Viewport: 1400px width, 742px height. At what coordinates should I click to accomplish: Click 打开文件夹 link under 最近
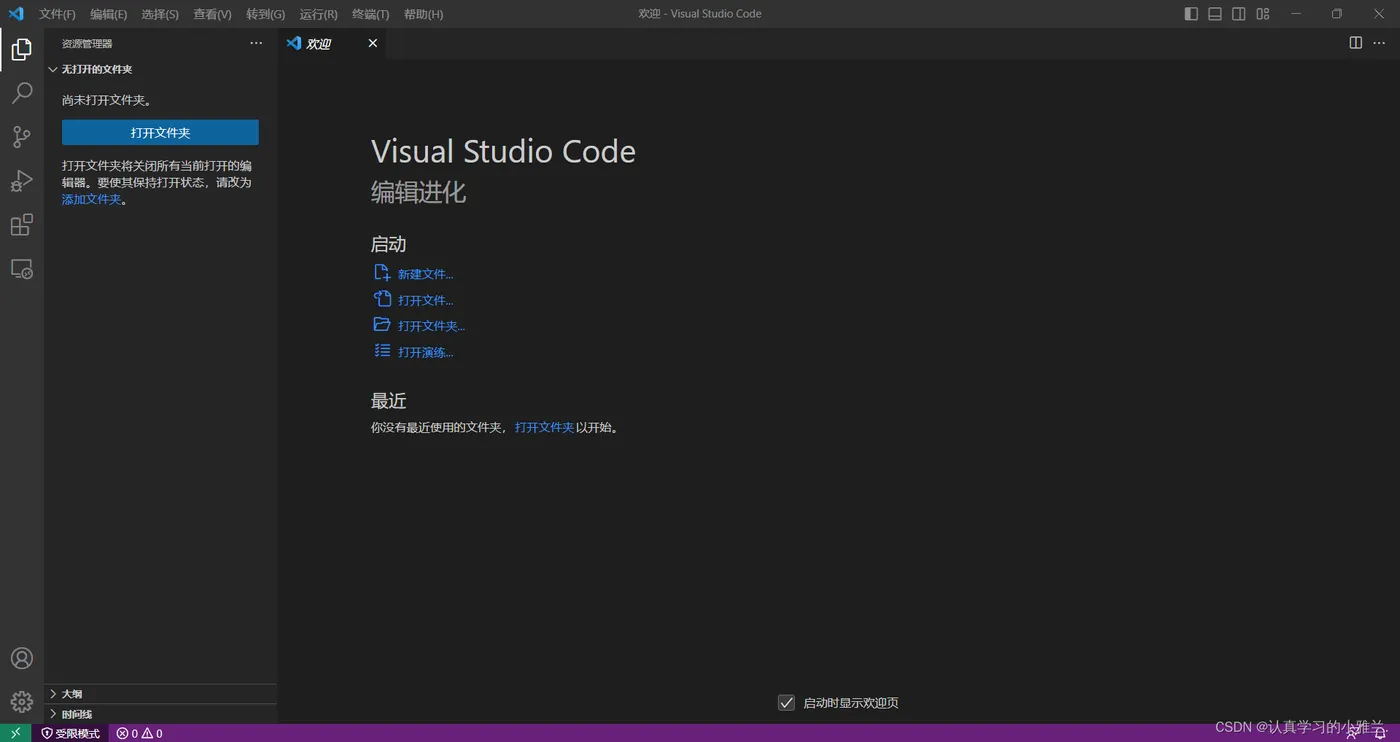(544, 427)
